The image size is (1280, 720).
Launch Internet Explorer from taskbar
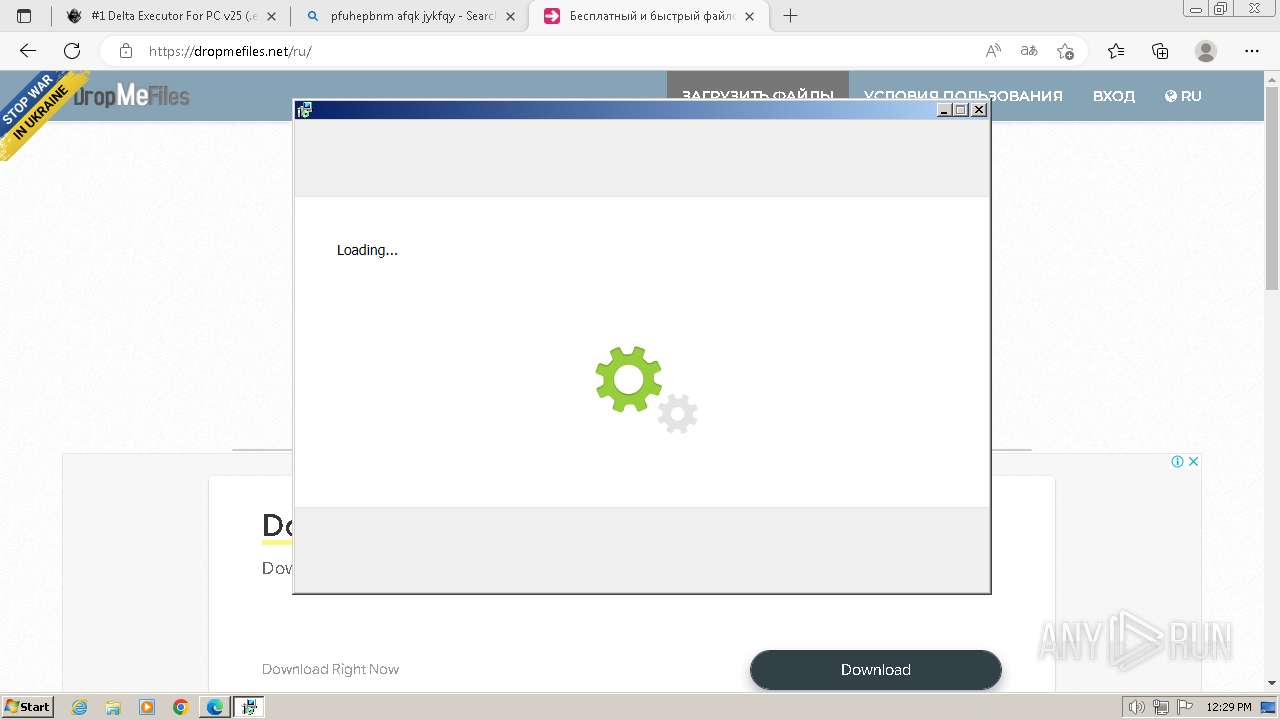click(80, 707)
